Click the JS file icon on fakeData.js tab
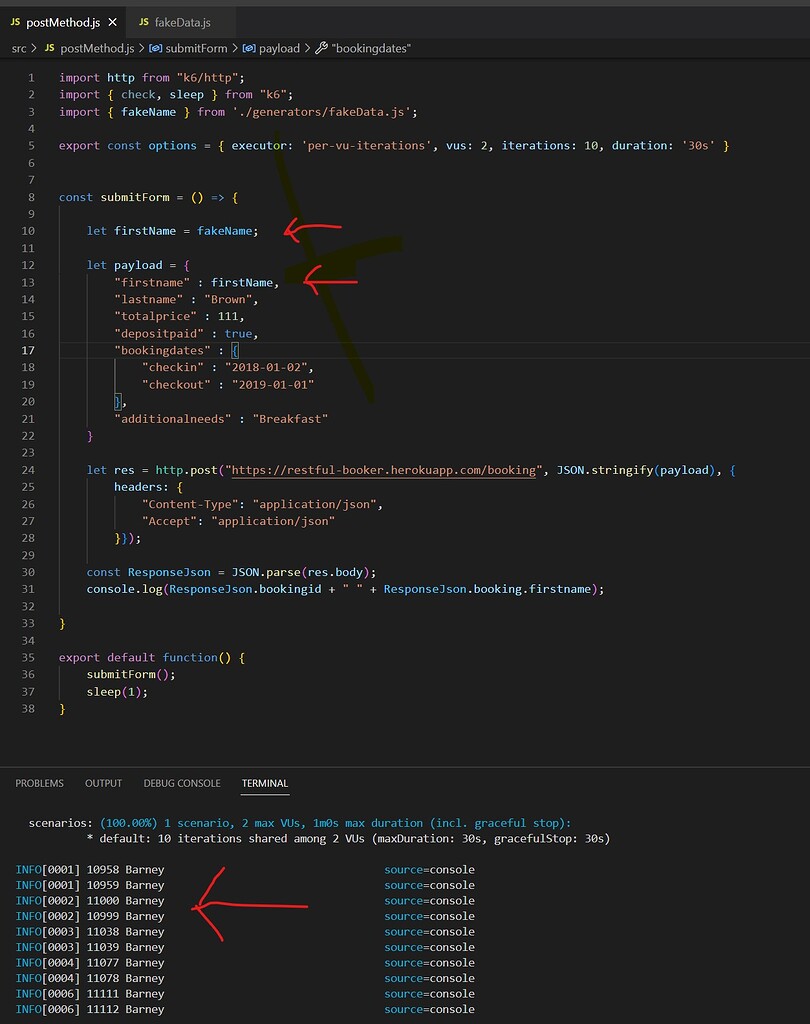 point(144,22)
